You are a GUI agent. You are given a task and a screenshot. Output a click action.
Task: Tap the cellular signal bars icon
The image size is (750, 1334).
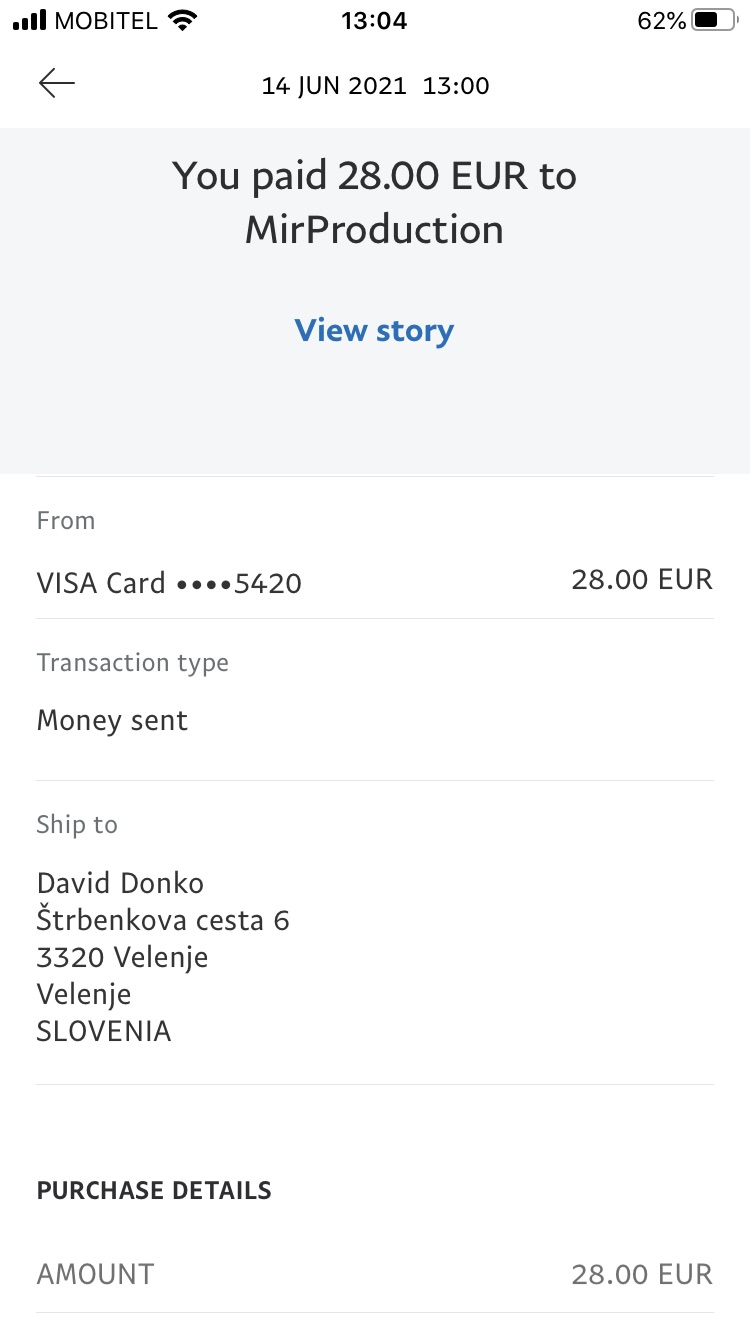point(30,21)
